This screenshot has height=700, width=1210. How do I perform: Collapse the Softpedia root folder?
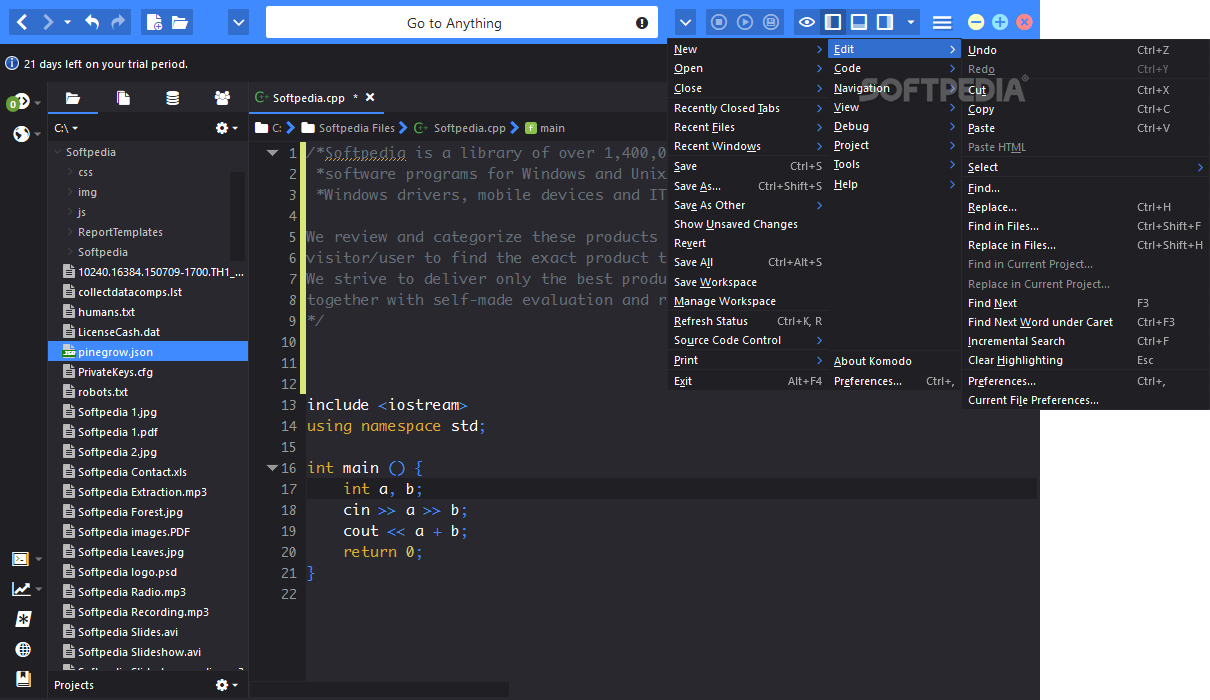point(58,152)
